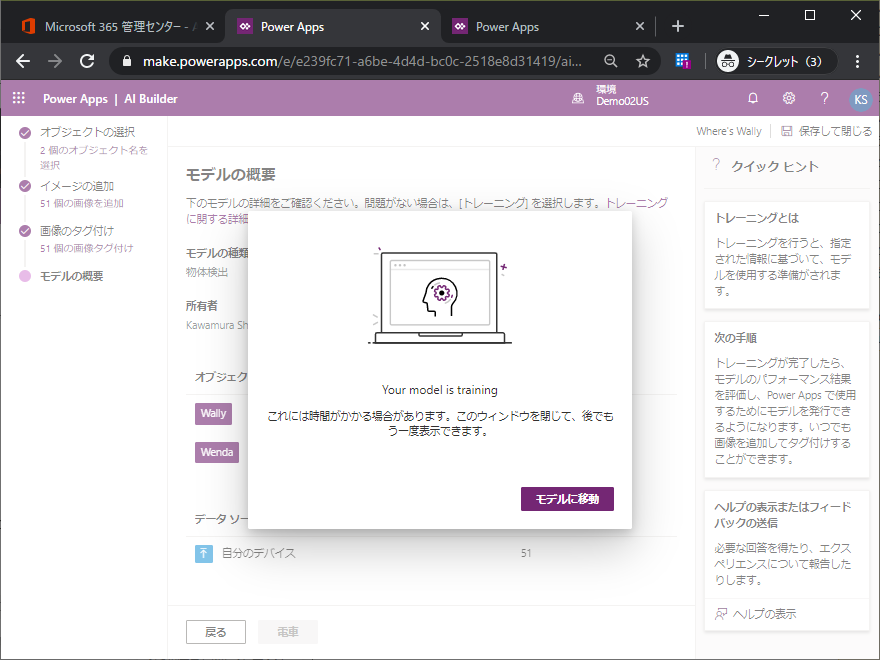This screenshot has width=880, height=660.
Task: Click the checkmark icon for イメージの追加
Action: 25,186
